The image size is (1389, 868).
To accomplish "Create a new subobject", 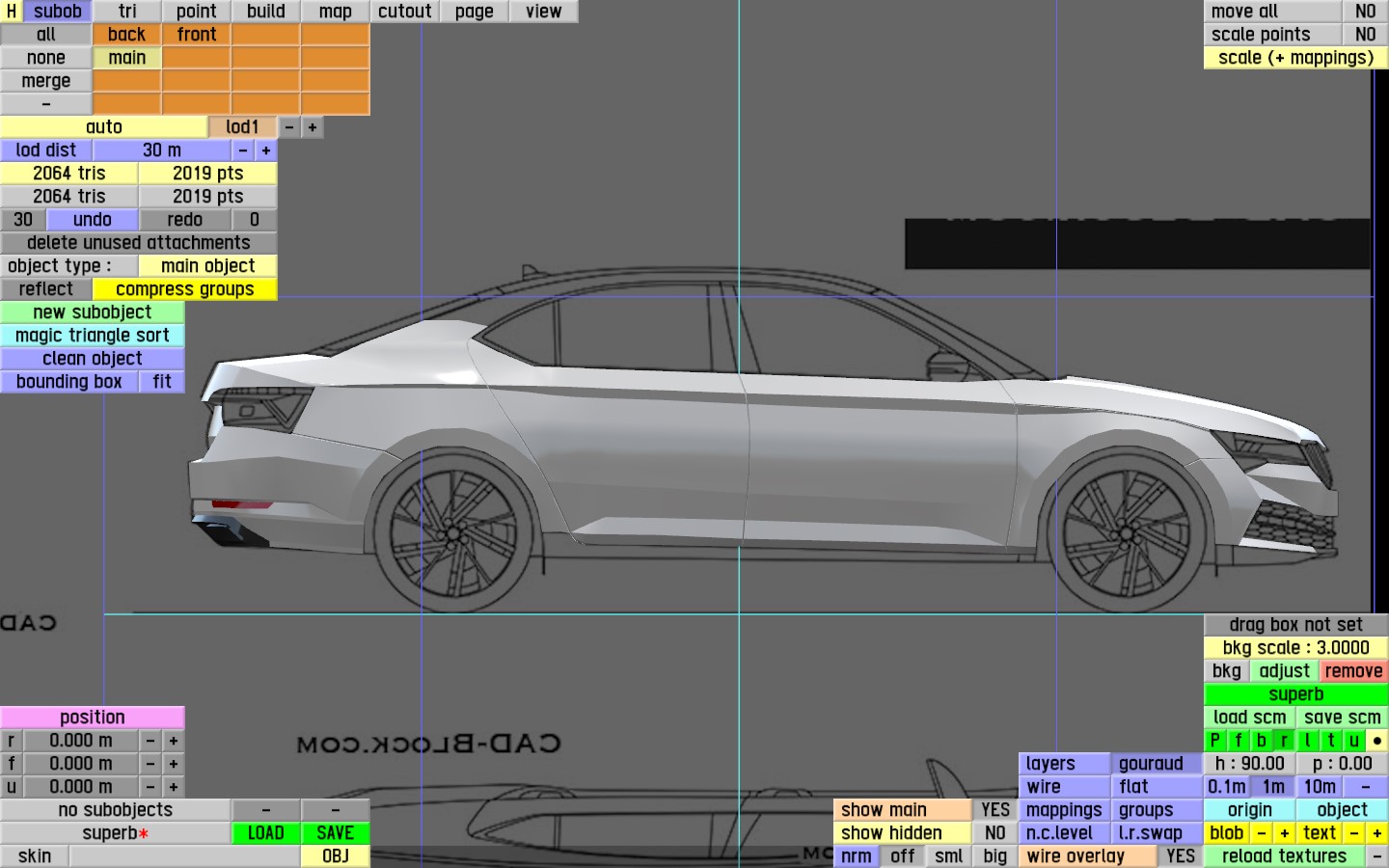I will pyautogui.click(x=93, y=312).
